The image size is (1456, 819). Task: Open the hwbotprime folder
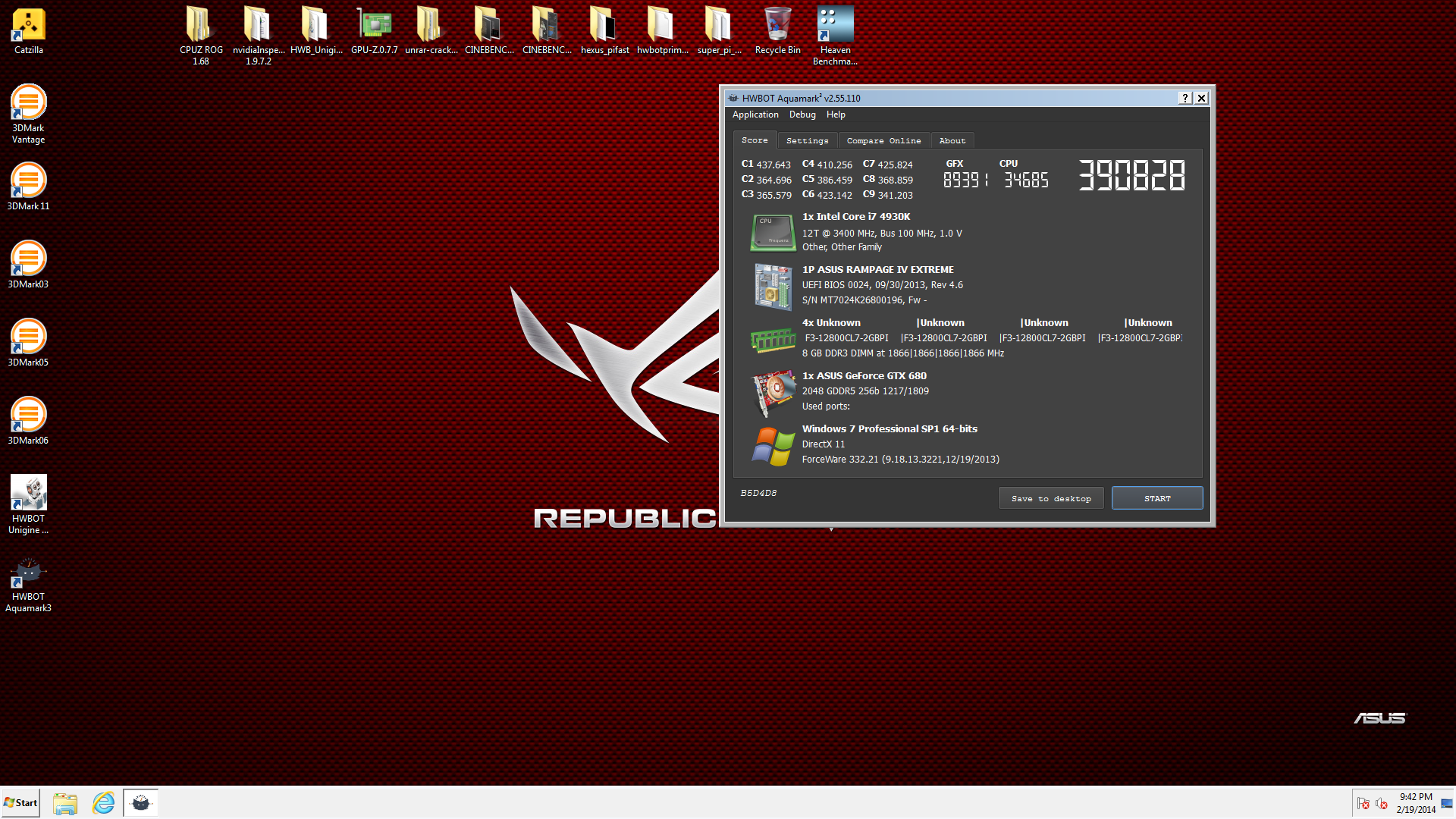point(663,30)
